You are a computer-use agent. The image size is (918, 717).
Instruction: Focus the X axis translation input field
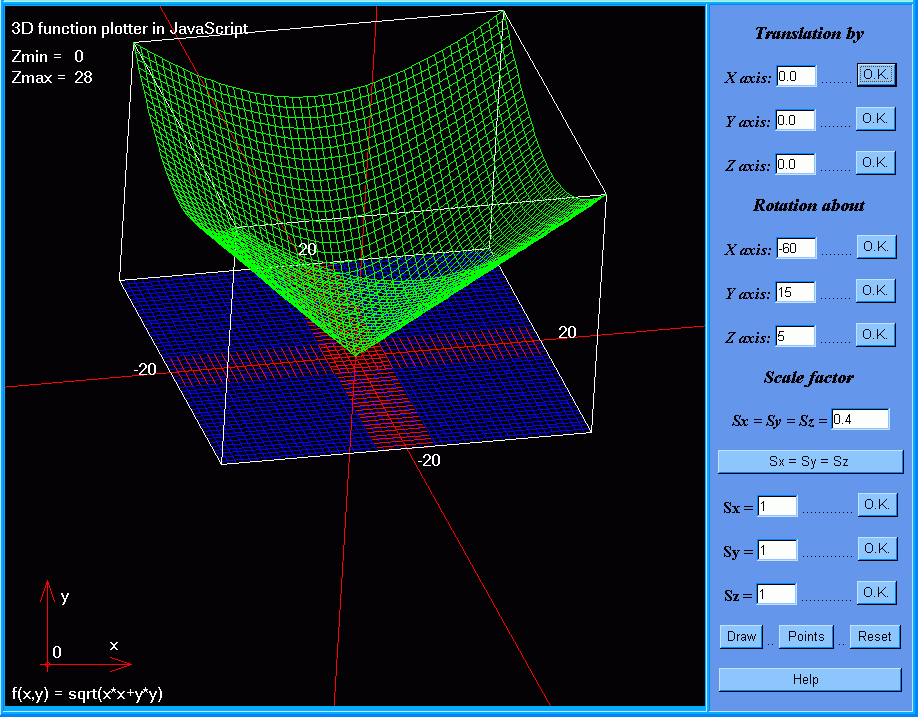pyautogui.click(x=796, y=77)
